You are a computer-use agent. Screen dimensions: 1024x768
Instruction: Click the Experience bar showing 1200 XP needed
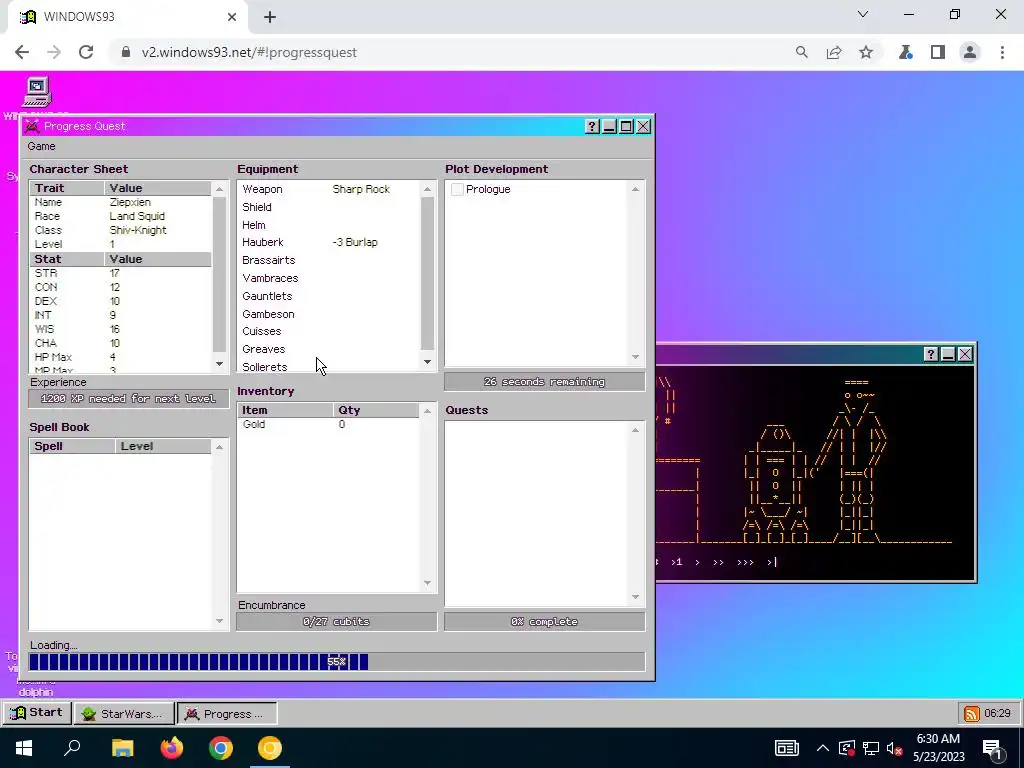(x=129, y=398)
